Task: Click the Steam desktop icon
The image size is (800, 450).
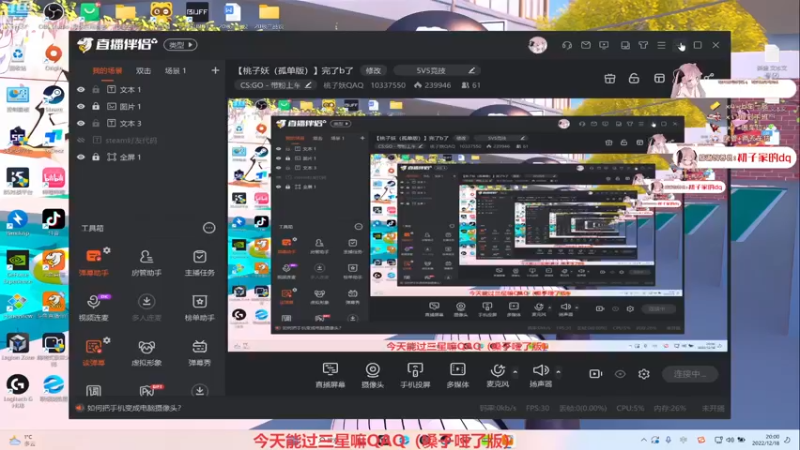Action: (53, 99)
